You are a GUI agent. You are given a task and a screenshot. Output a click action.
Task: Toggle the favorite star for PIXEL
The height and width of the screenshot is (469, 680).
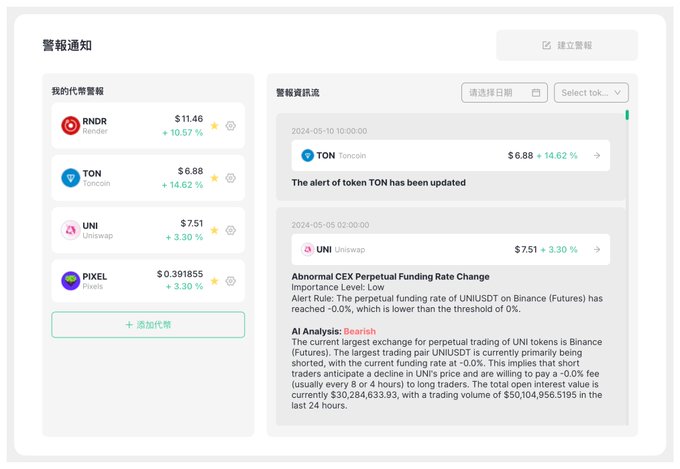[214, 281]
